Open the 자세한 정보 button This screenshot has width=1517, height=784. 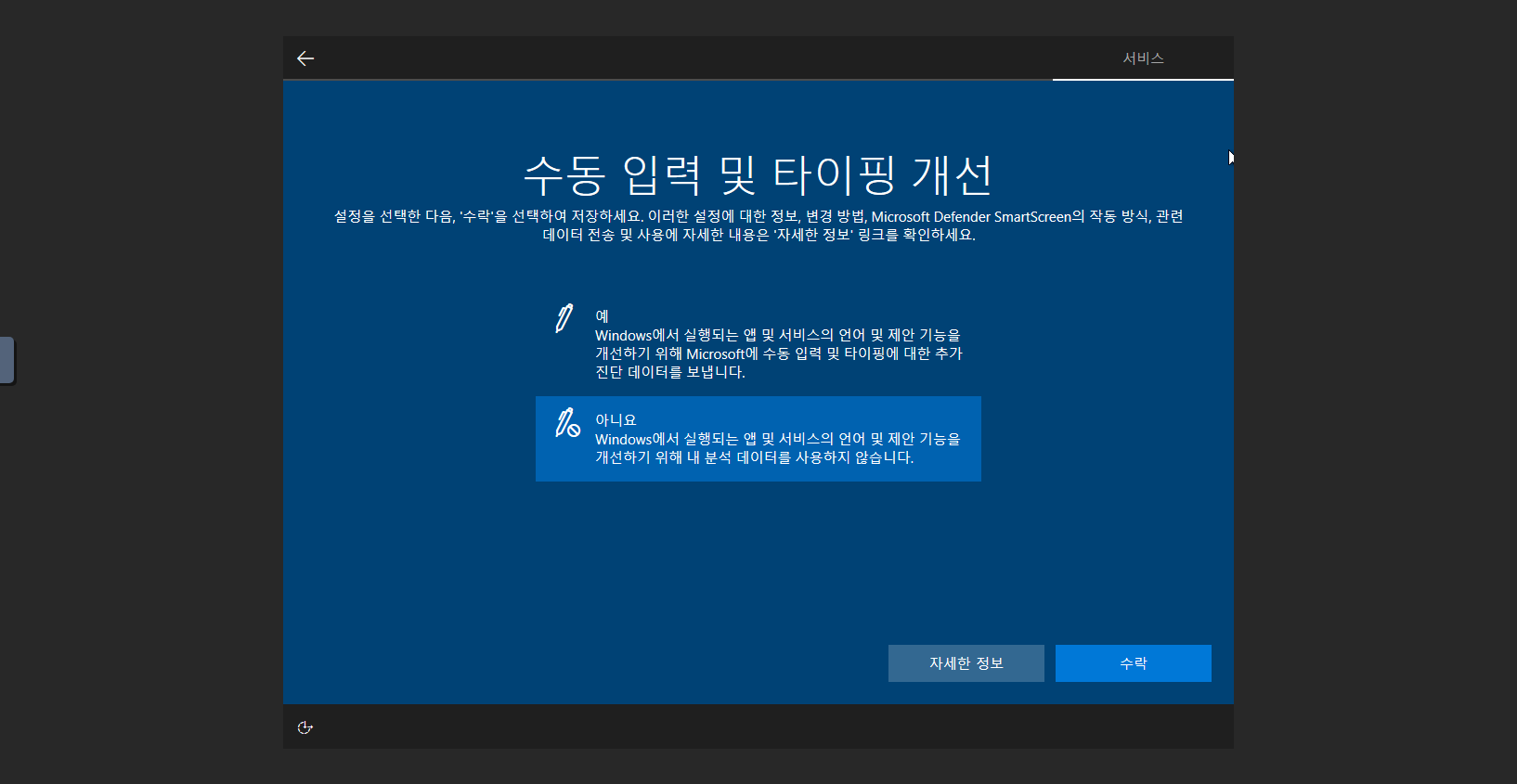click(x=966, y=663)
